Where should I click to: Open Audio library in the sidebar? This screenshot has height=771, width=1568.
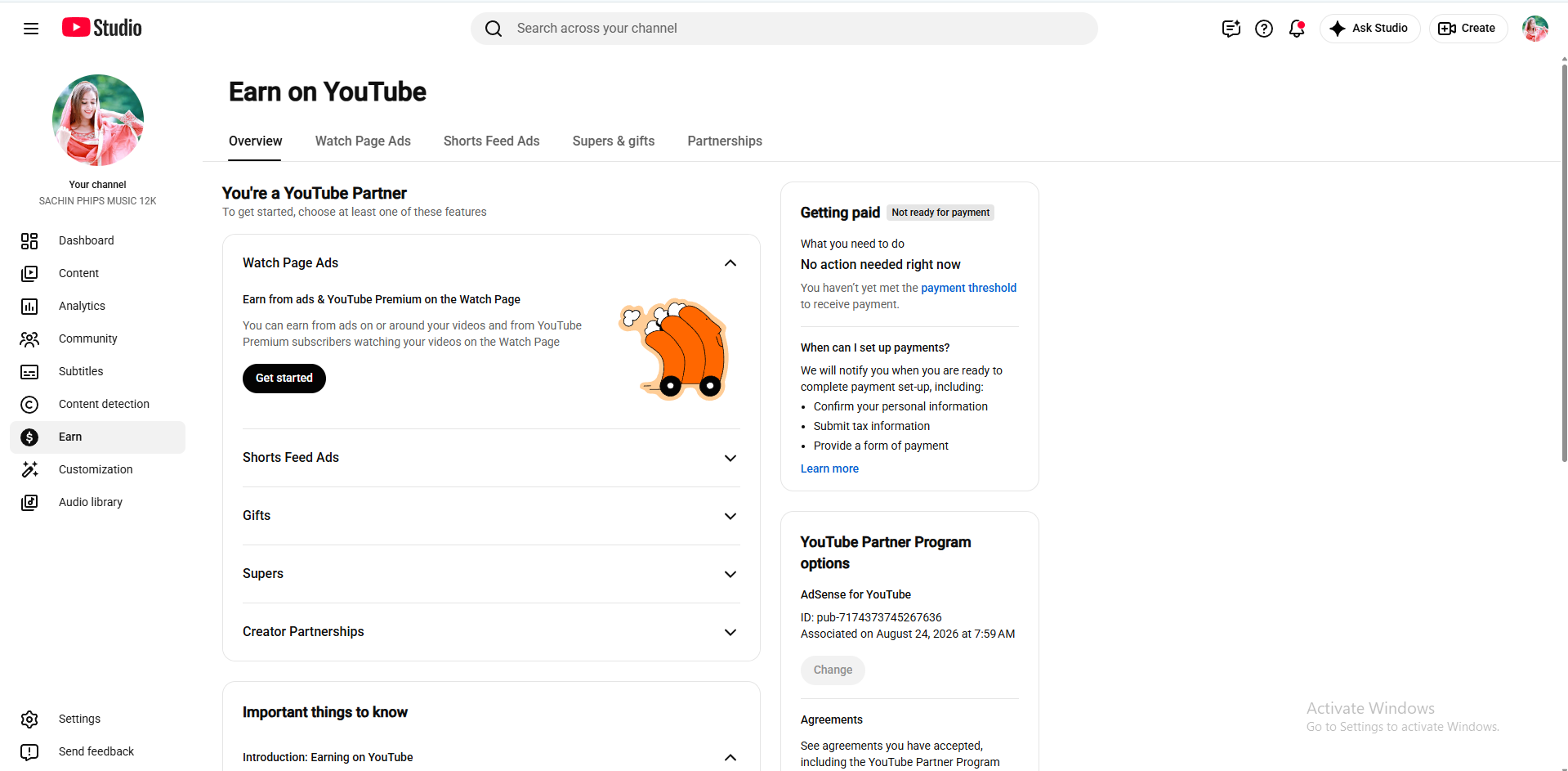click(98, 502)
